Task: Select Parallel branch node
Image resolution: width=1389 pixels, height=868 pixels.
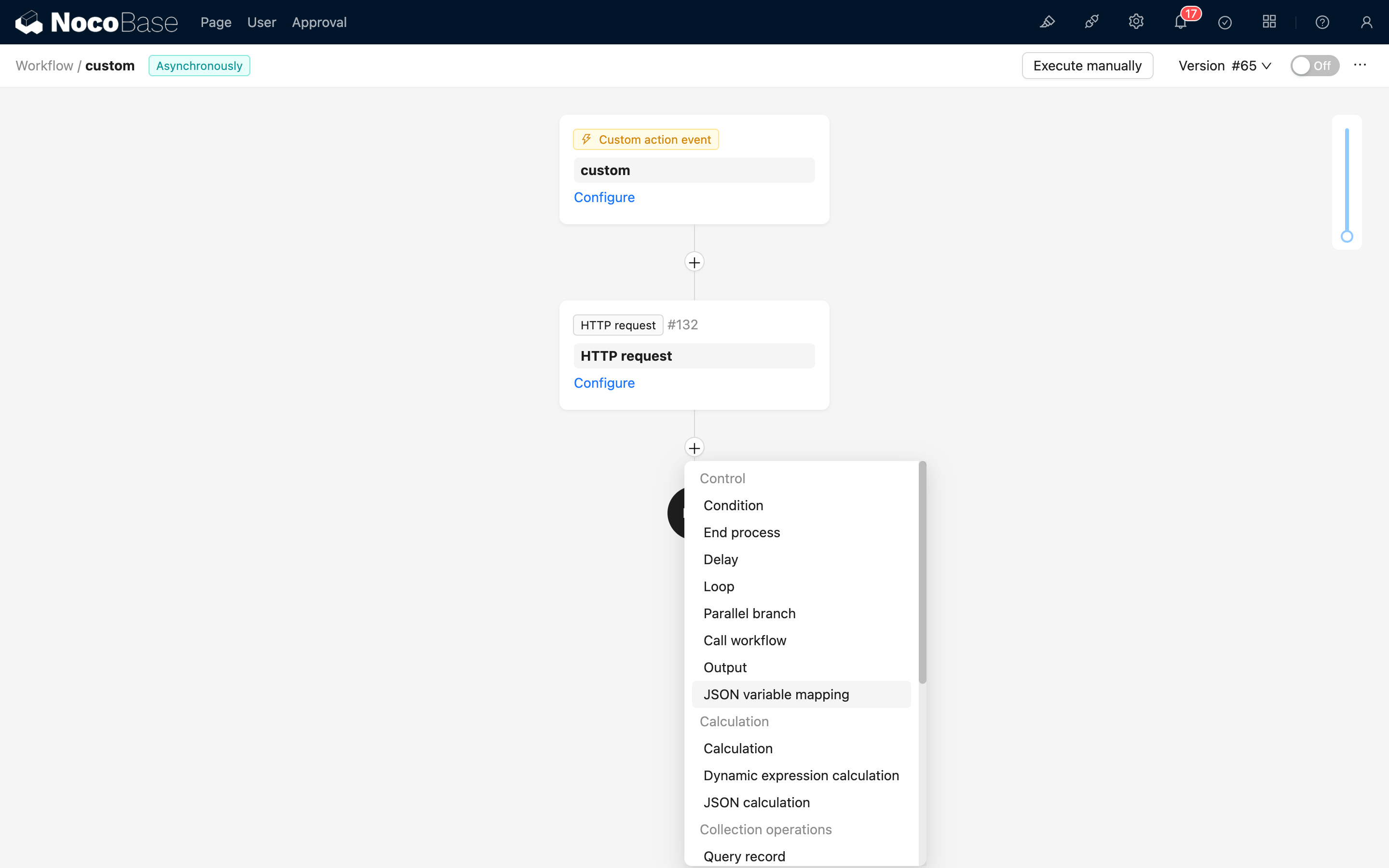Action: click(x=801, y=613)
